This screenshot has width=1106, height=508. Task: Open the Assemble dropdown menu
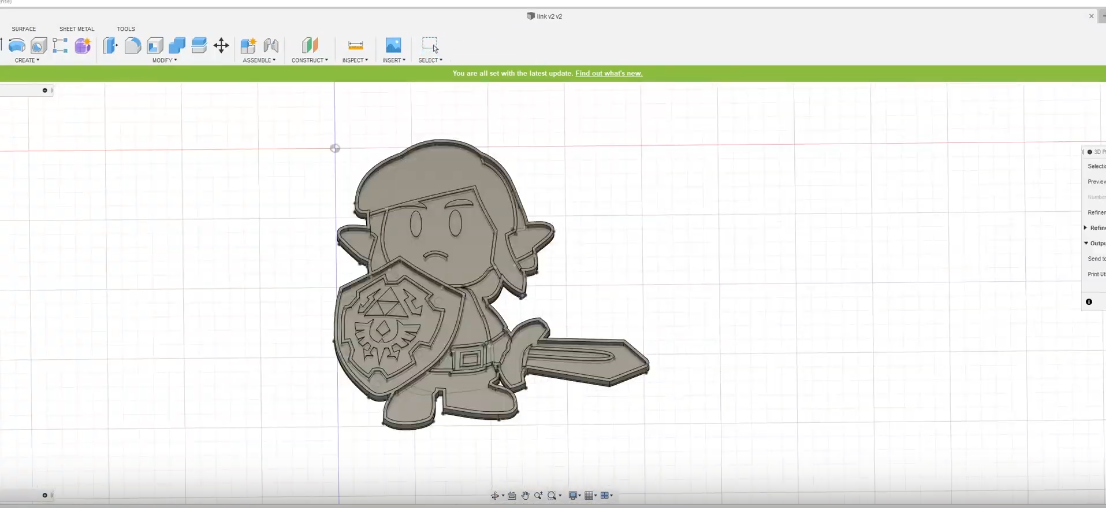click(x=259, y=61)
